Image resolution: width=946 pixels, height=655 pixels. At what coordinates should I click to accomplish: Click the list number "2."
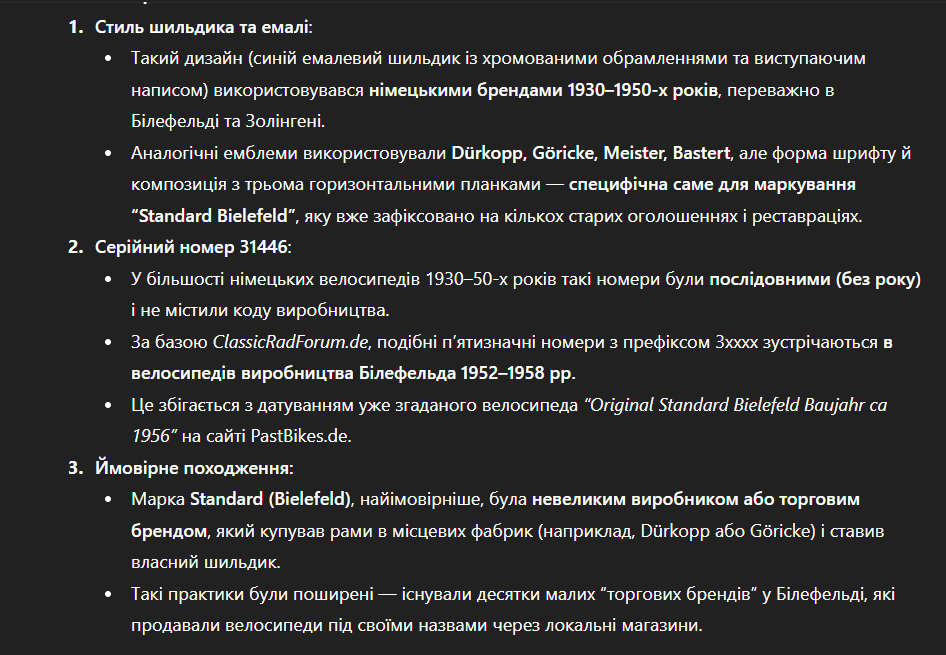point(76,248)
